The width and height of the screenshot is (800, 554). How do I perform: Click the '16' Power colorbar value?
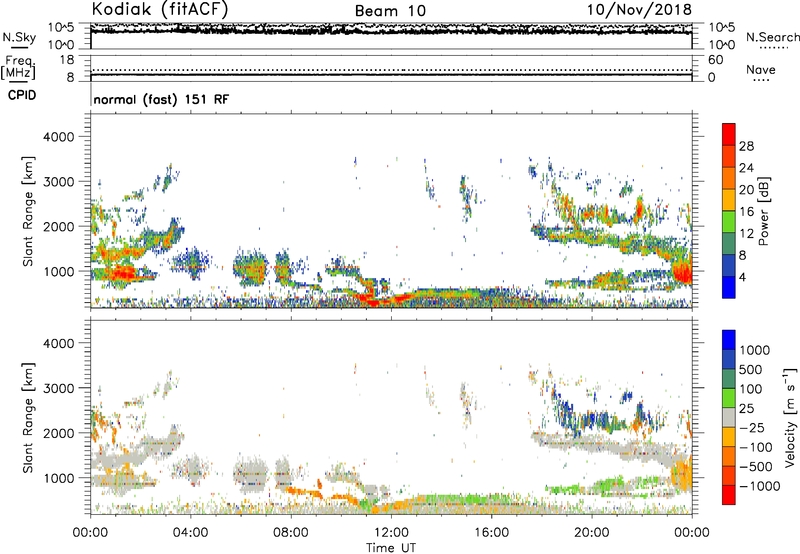point(746,212)
